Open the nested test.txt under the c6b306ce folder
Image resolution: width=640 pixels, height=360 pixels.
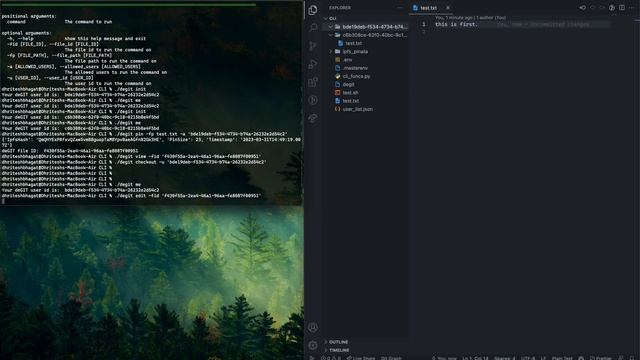pyautogui.click(x=353, y=43)
